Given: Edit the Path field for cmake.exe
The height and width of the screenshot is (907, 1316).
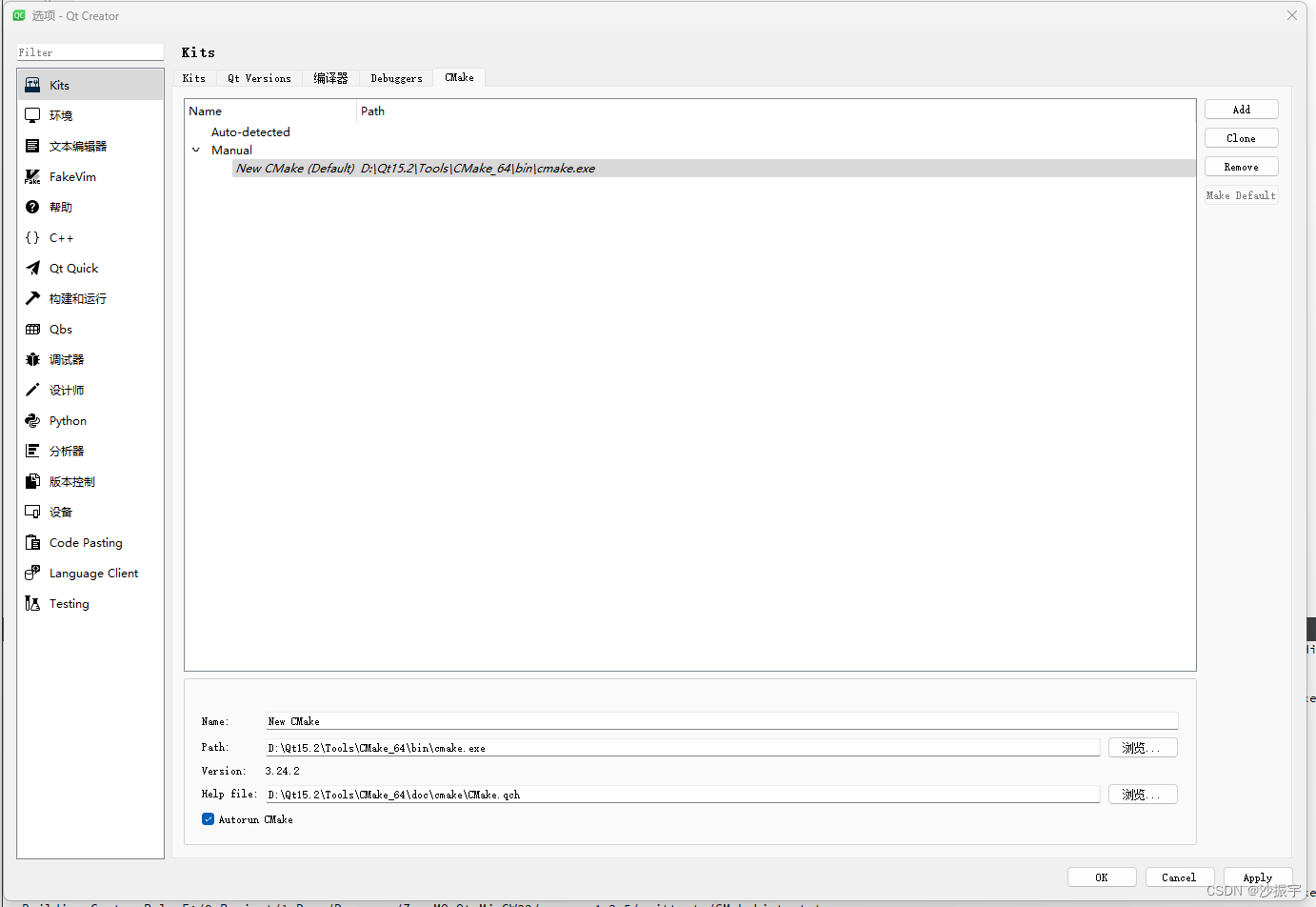Looking at the screenshot, I should pyautogui.click(x=683, y=748).
